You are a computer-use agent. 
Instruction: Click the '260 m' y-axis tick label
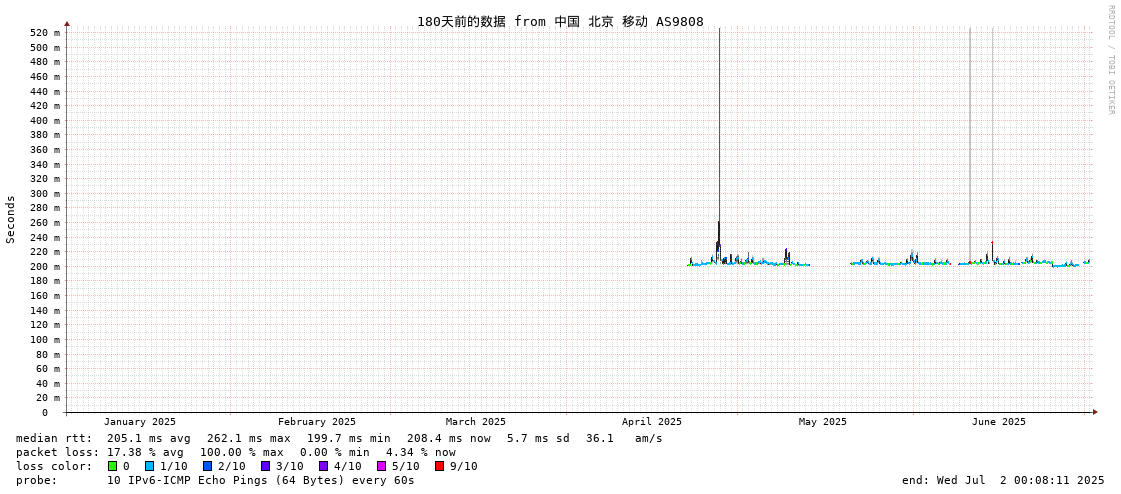coord(46,222)
